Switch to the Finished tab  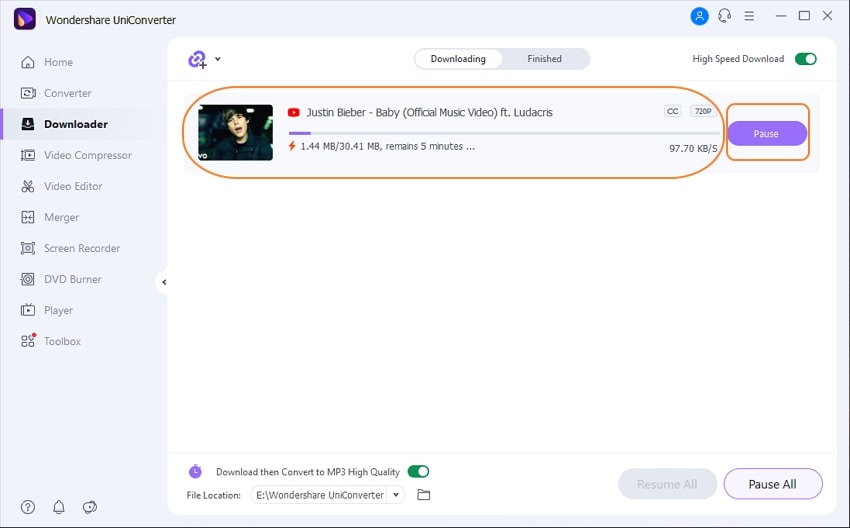(x=544, y=59)
